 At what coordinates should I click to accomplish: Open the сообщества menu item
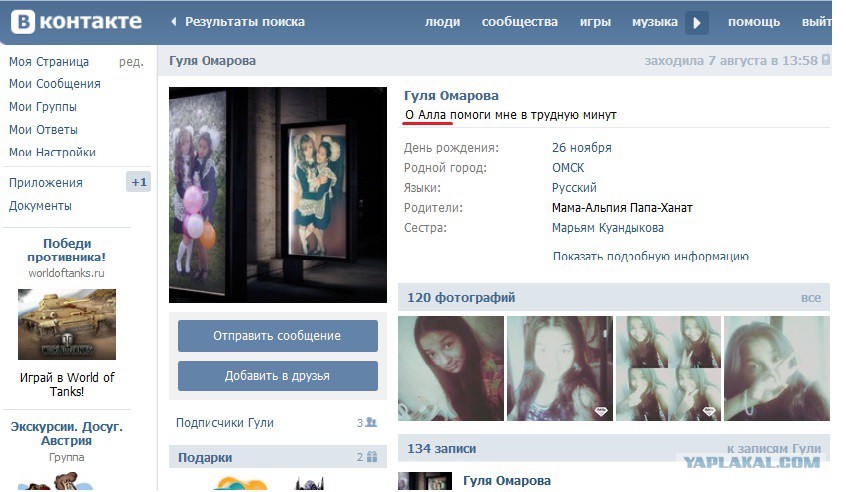click(x=520, y=22)
